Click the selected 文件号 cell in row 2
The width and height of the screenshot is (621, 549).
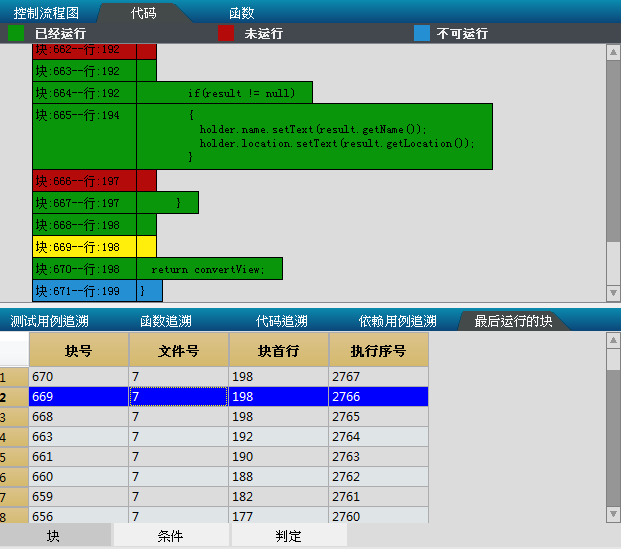(179, 396)
